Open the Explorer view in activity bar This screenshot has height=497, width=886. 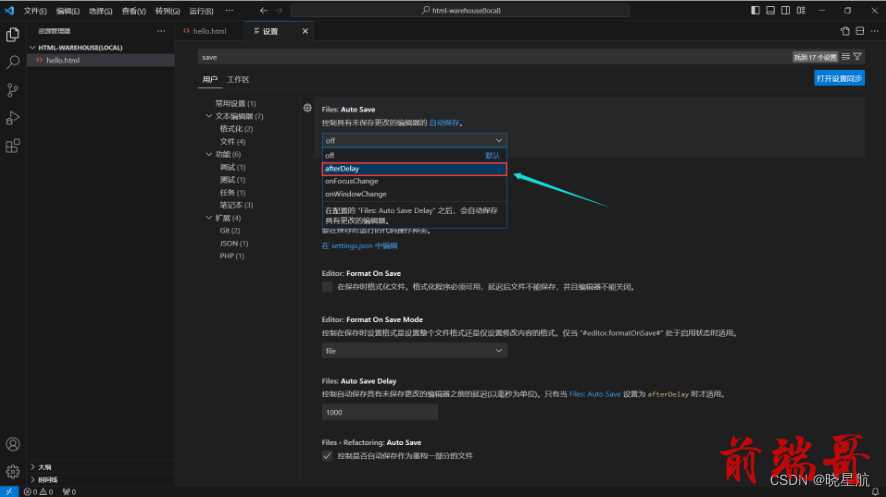(x=12, y=34)
